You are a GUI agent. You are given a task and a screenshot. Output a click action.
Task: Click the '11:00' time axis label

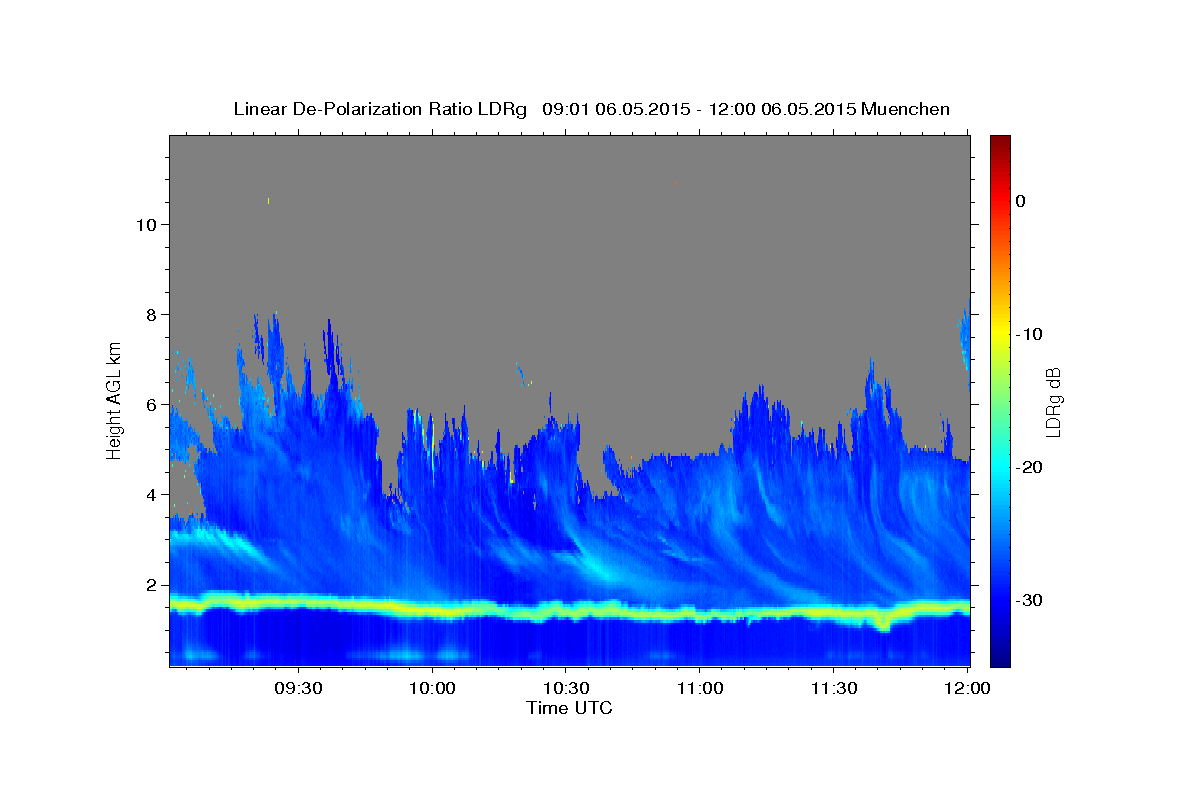coord(700,689)
